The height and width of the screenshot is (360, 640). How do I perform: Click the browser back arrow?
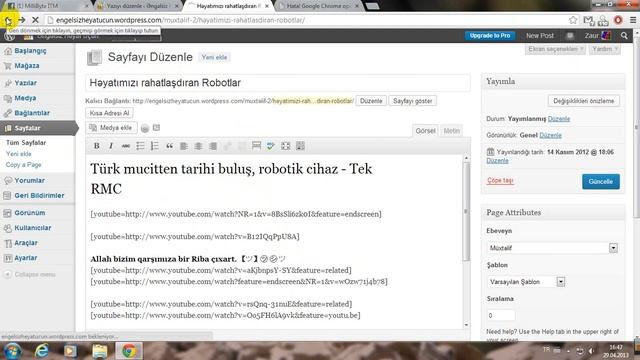click(x=8, y=20)
